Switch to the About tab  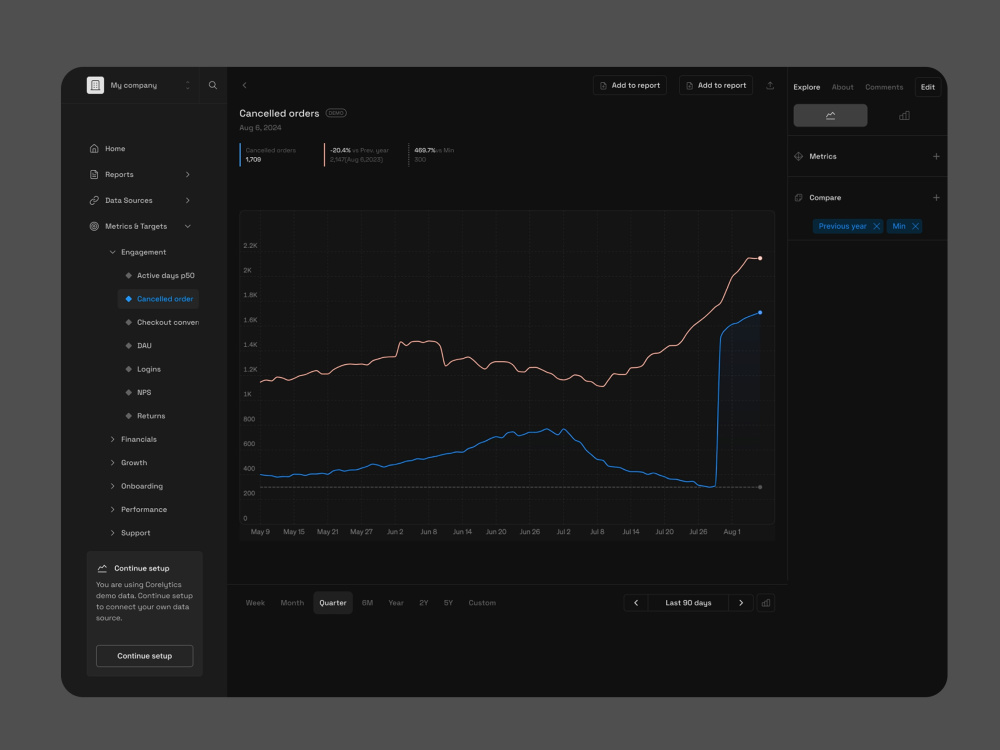[x=842, y=87]
